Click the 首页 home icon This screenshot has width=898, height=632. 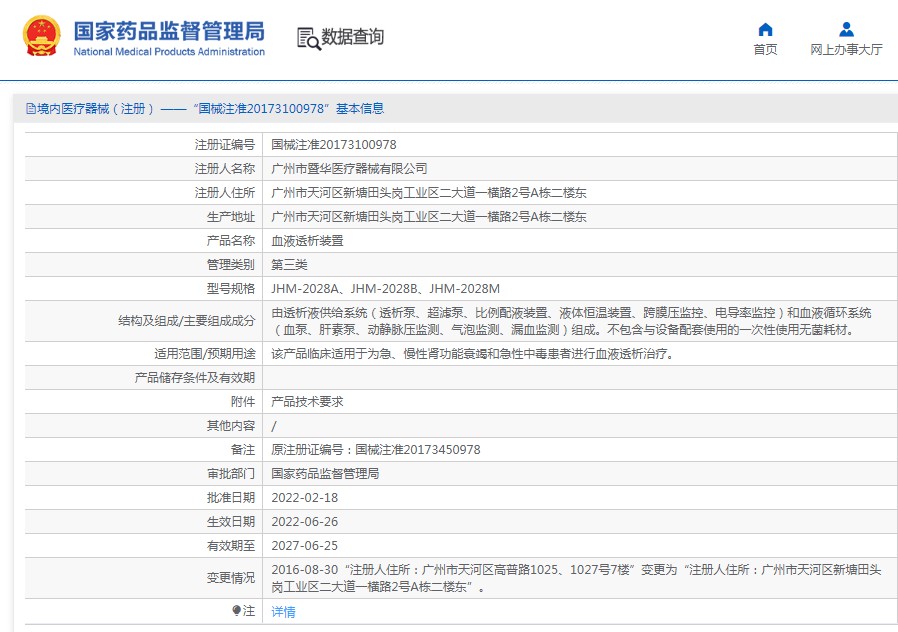(x=765, y=29)
